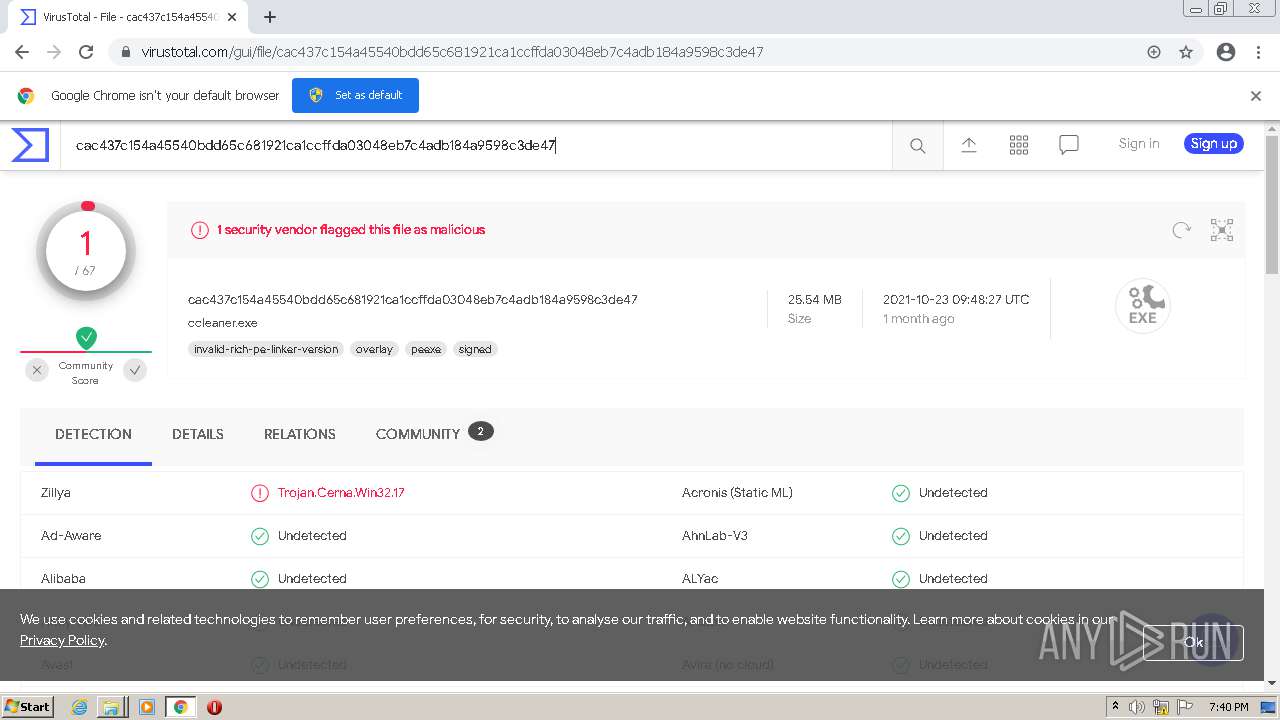This screenshot has height=720, width=1280.
Task: Click the browser back arrow
Action: [x=22, y=52]
